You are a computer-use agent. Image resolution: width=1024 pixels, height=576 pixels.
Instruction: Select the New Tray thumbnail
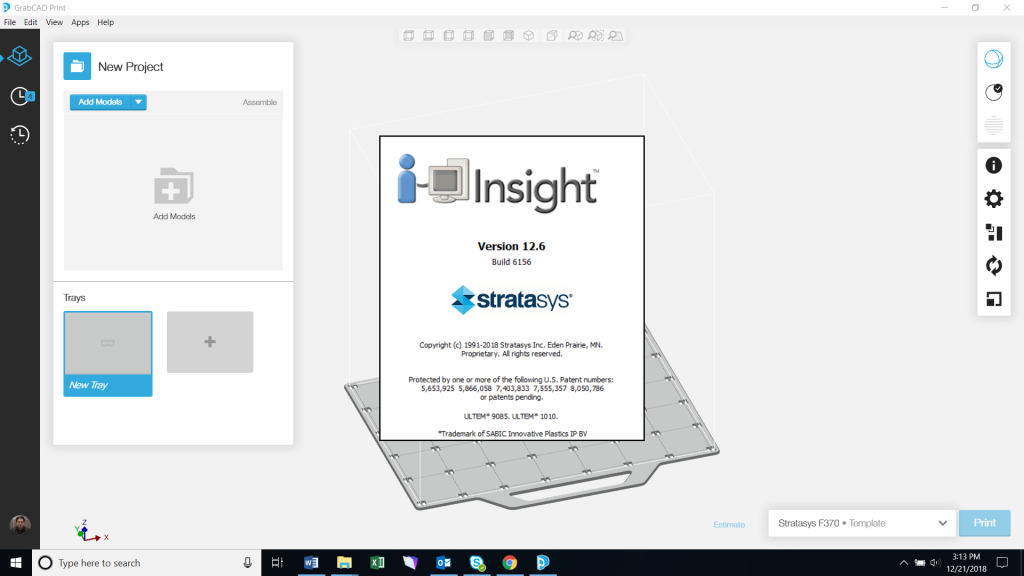[108, 353]
